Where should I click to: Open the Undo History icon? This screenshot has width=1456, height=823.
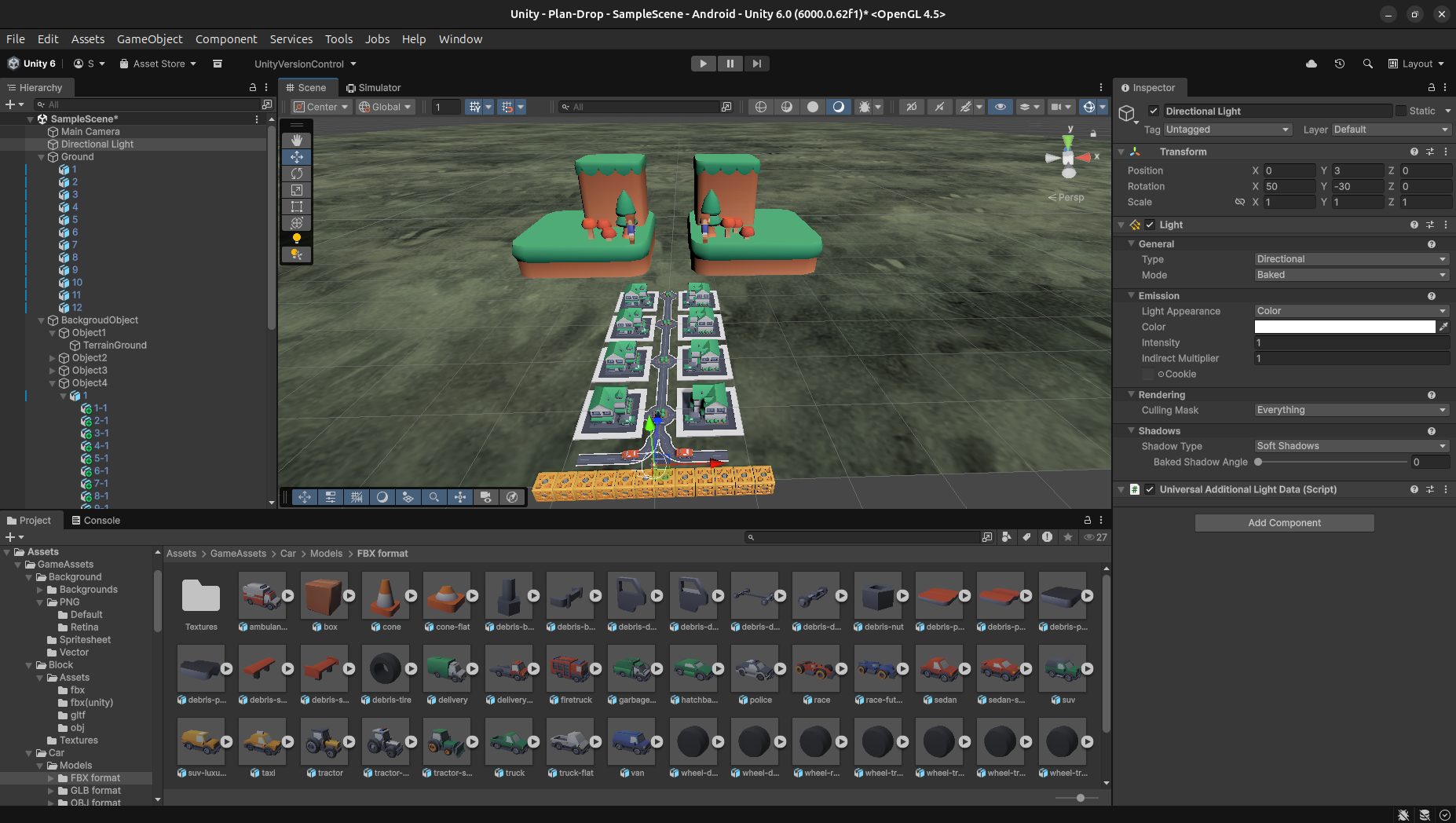(x=1340, y=64)
